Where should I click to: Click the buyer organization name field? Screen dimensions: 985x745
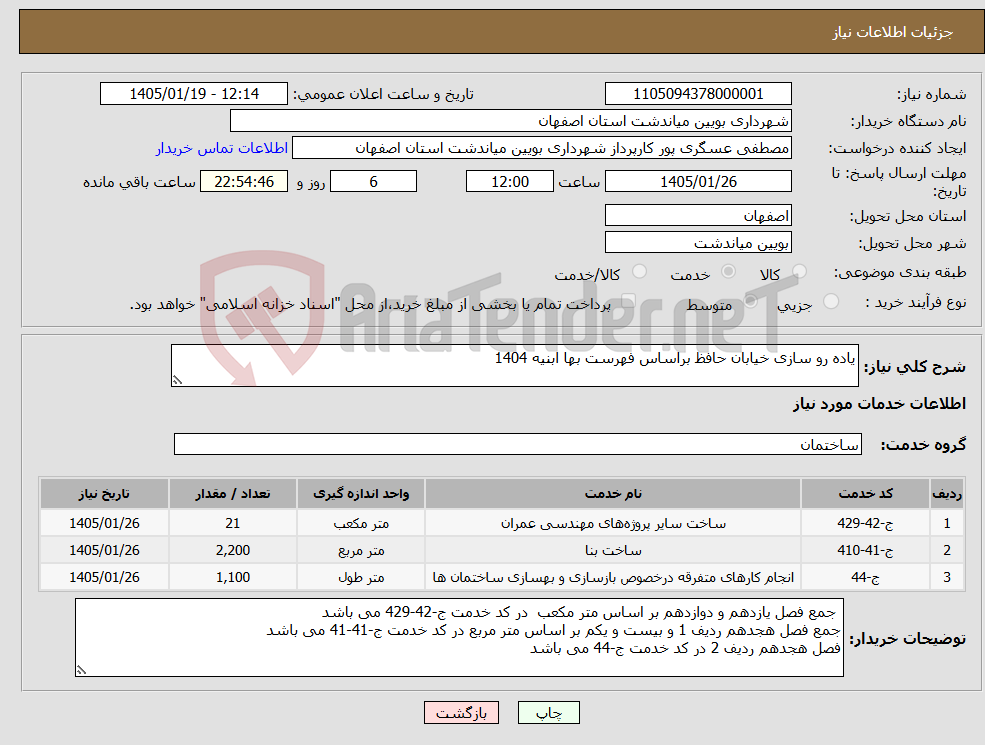[x=511, y=121]
